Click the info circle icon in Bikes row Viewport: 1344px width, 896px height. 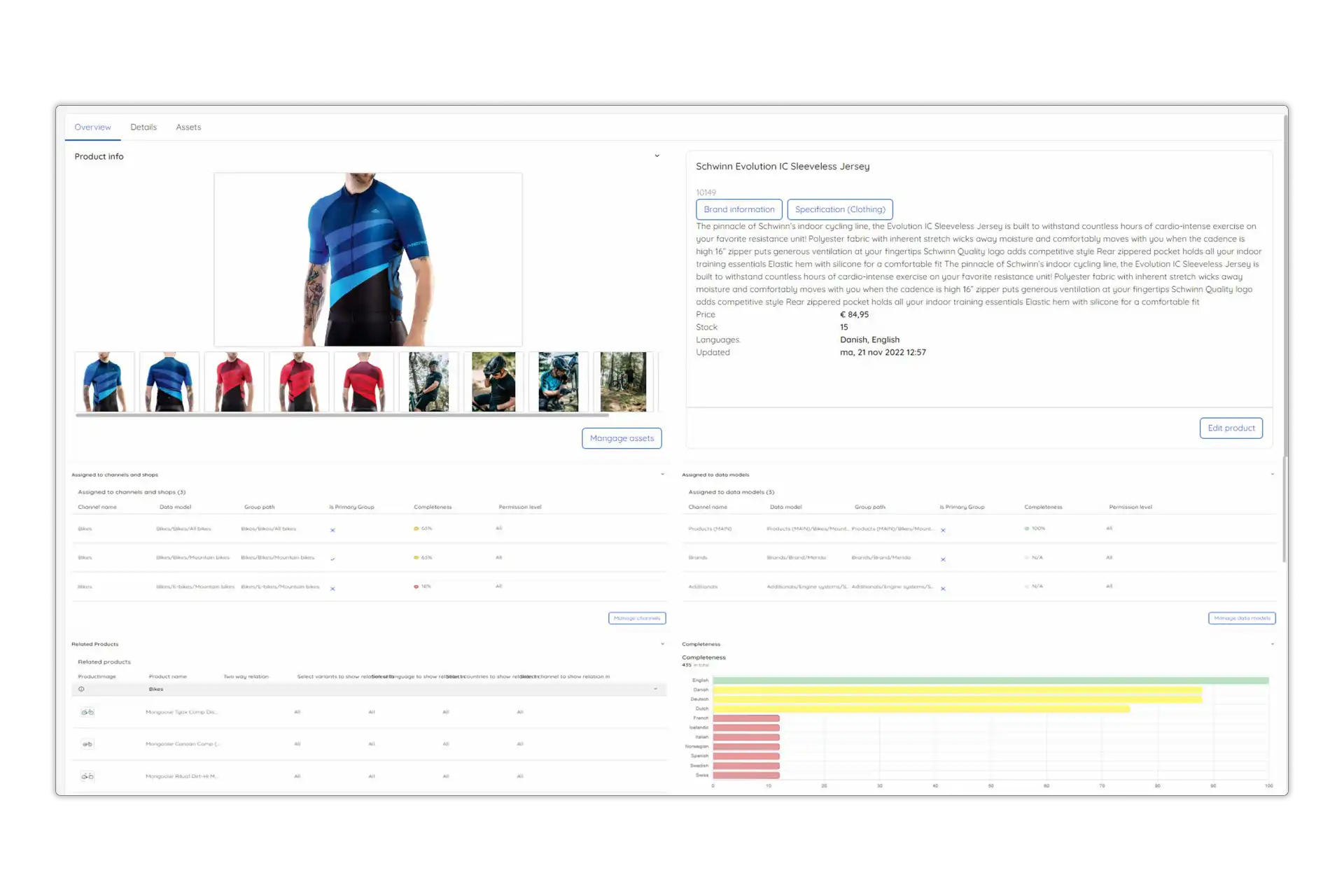[x=81, y=689]
